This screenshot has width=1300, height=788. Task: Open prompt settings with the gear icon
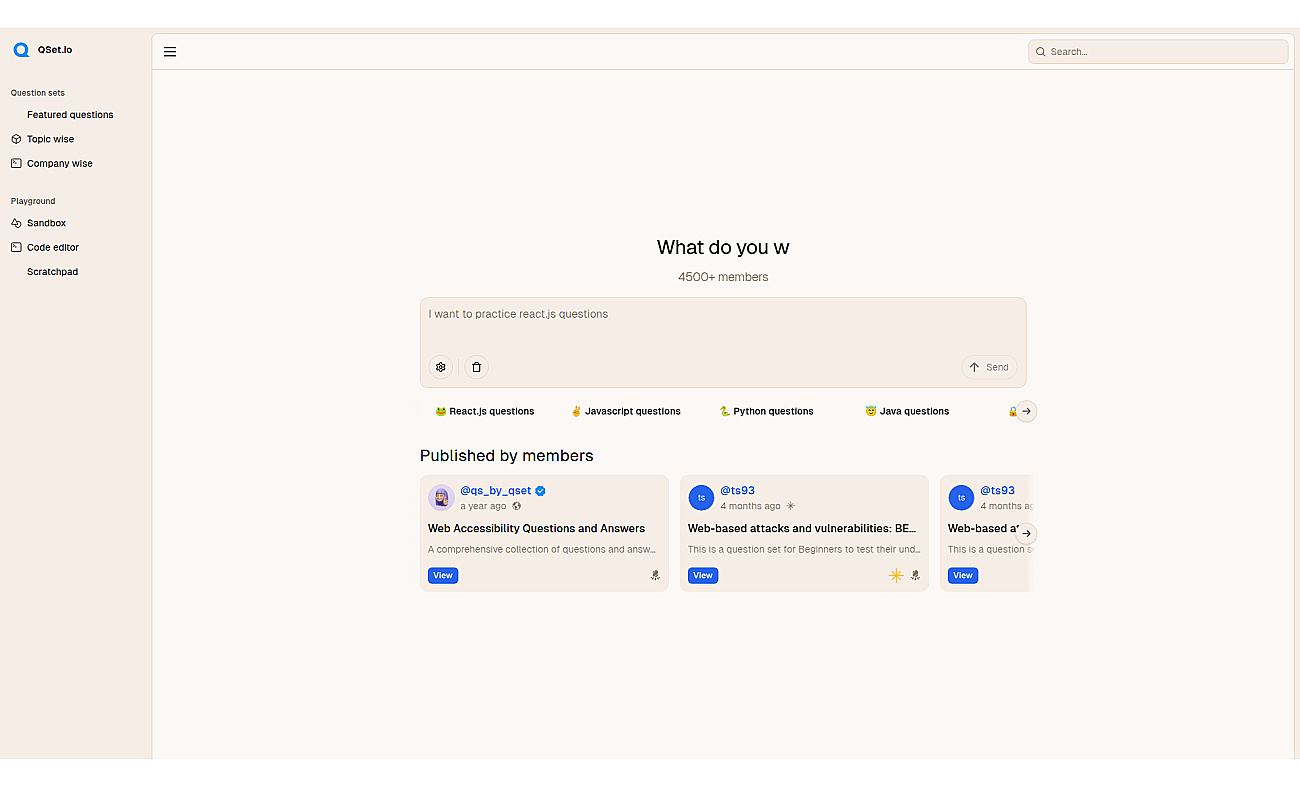(x=441, y=367)
